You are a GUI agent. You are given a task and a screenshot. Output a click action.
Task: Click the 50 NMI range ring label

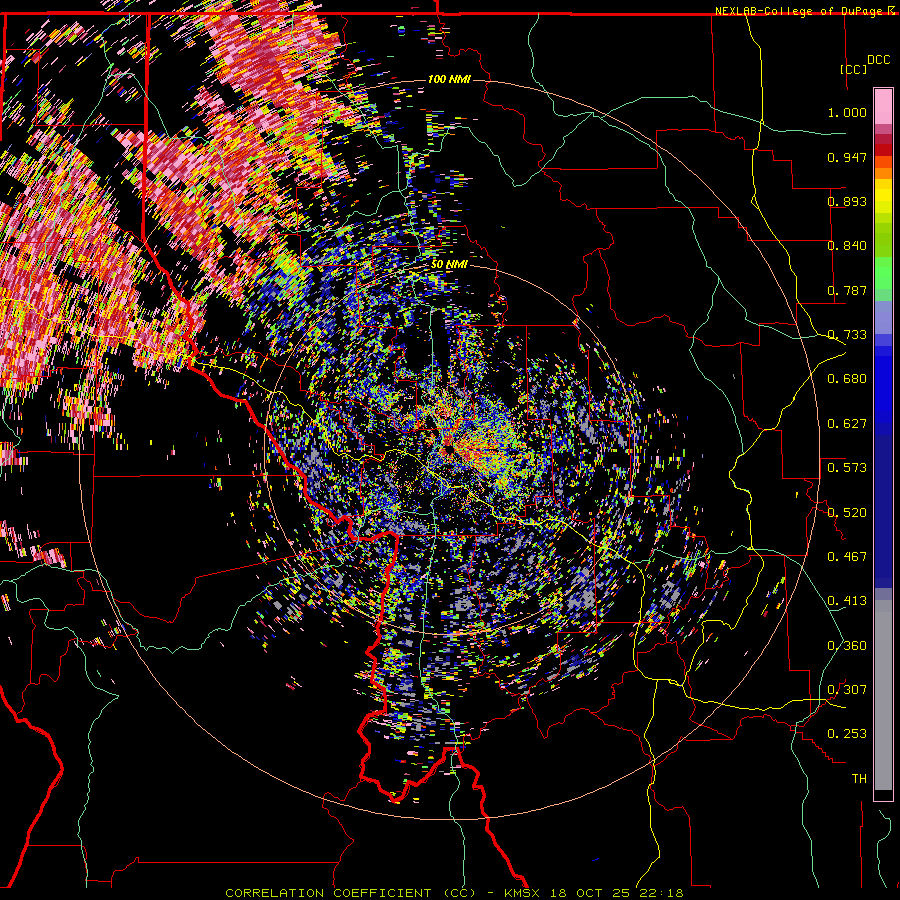[449, 265]
